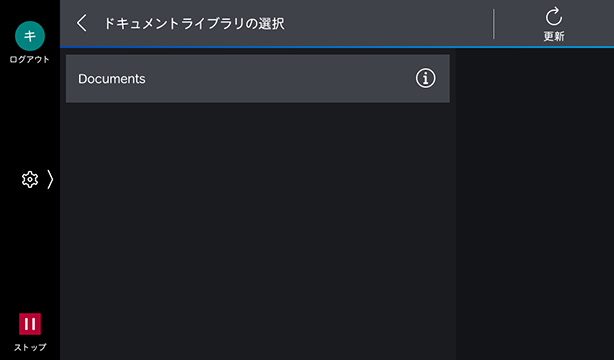Tap the circular refresh arrow icon
This screenshot has height=360, width=614.
pyautogui.click(x=554, y=16)
